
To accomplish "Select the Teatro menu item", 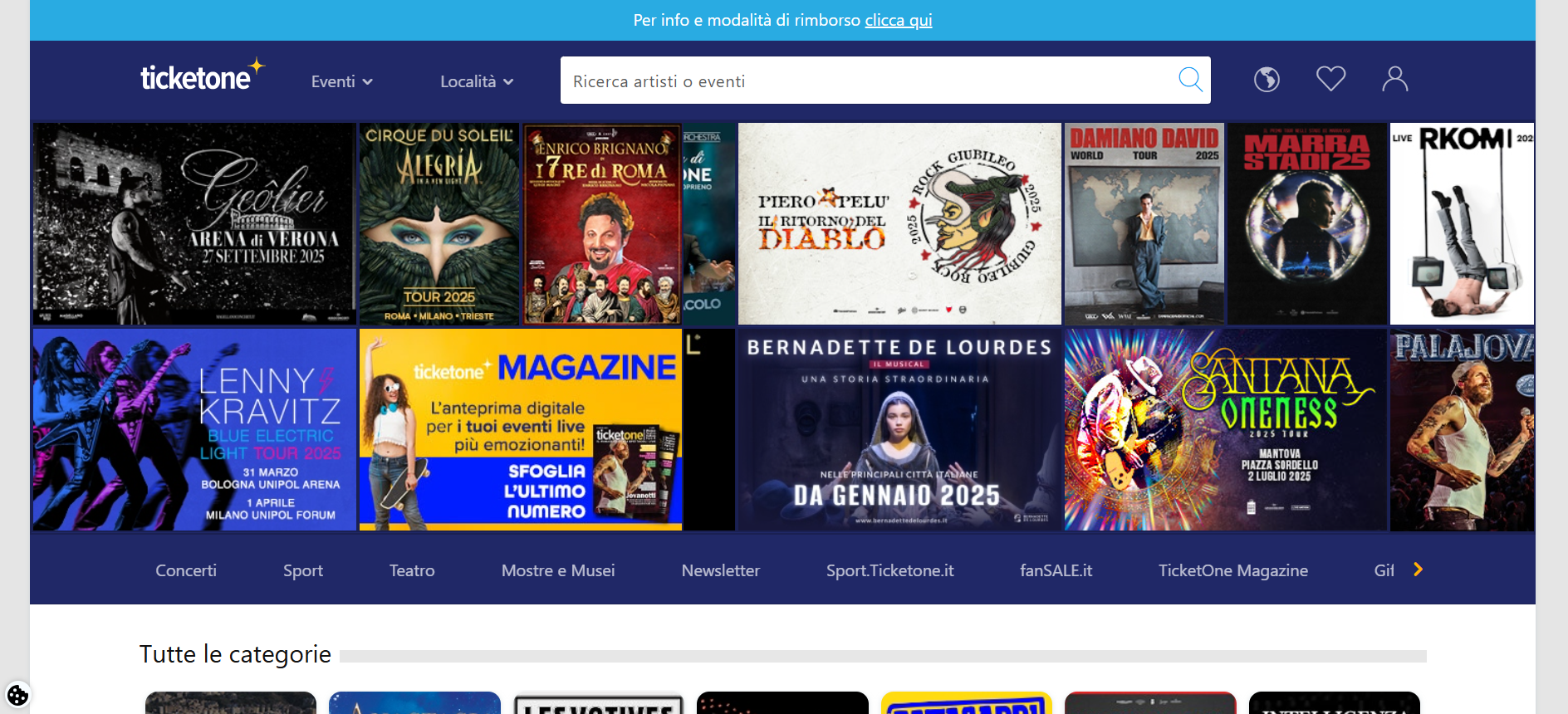I will [412, 570].
